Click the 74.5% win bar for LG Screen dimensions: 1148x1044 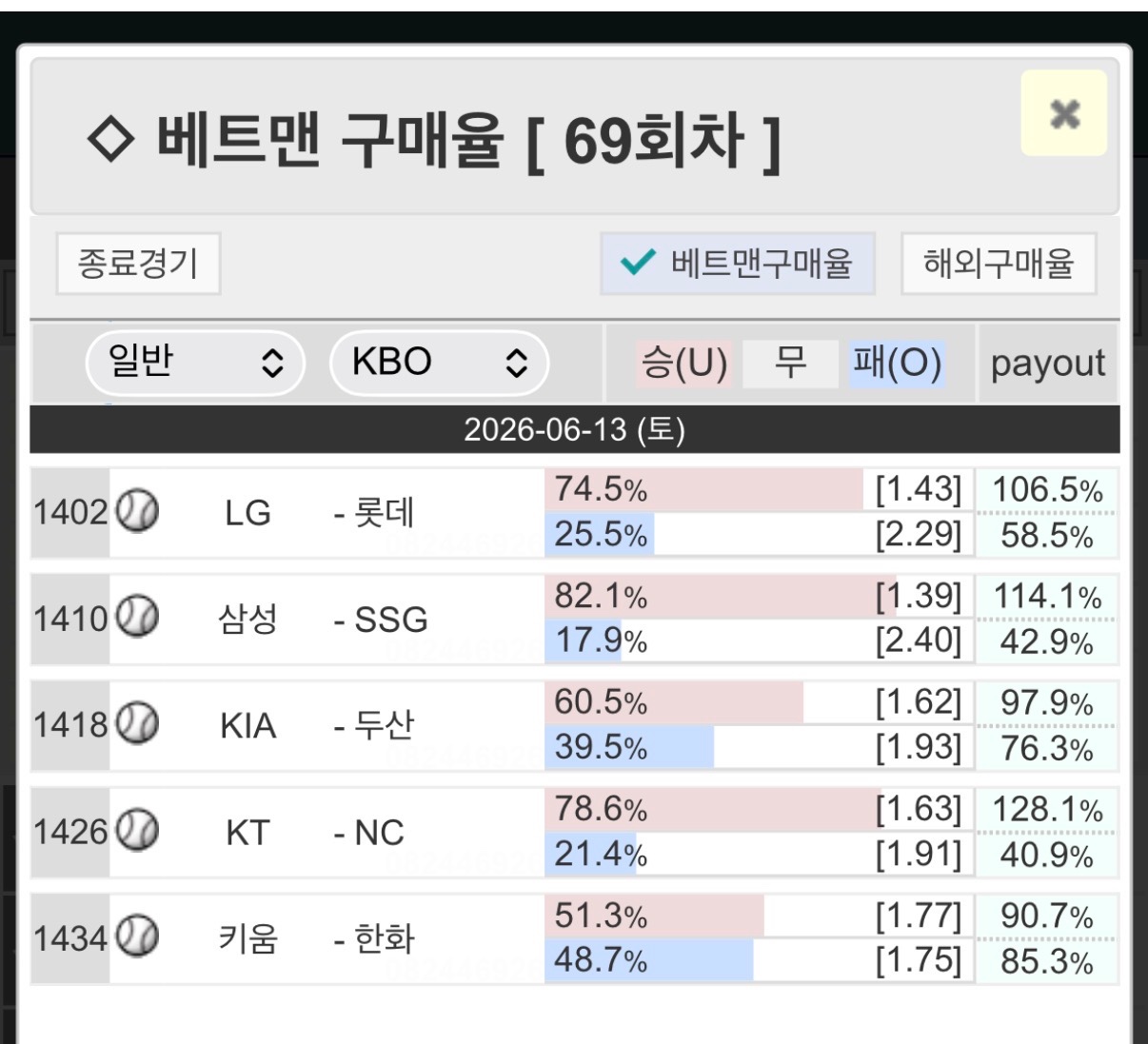click(703, 489)
